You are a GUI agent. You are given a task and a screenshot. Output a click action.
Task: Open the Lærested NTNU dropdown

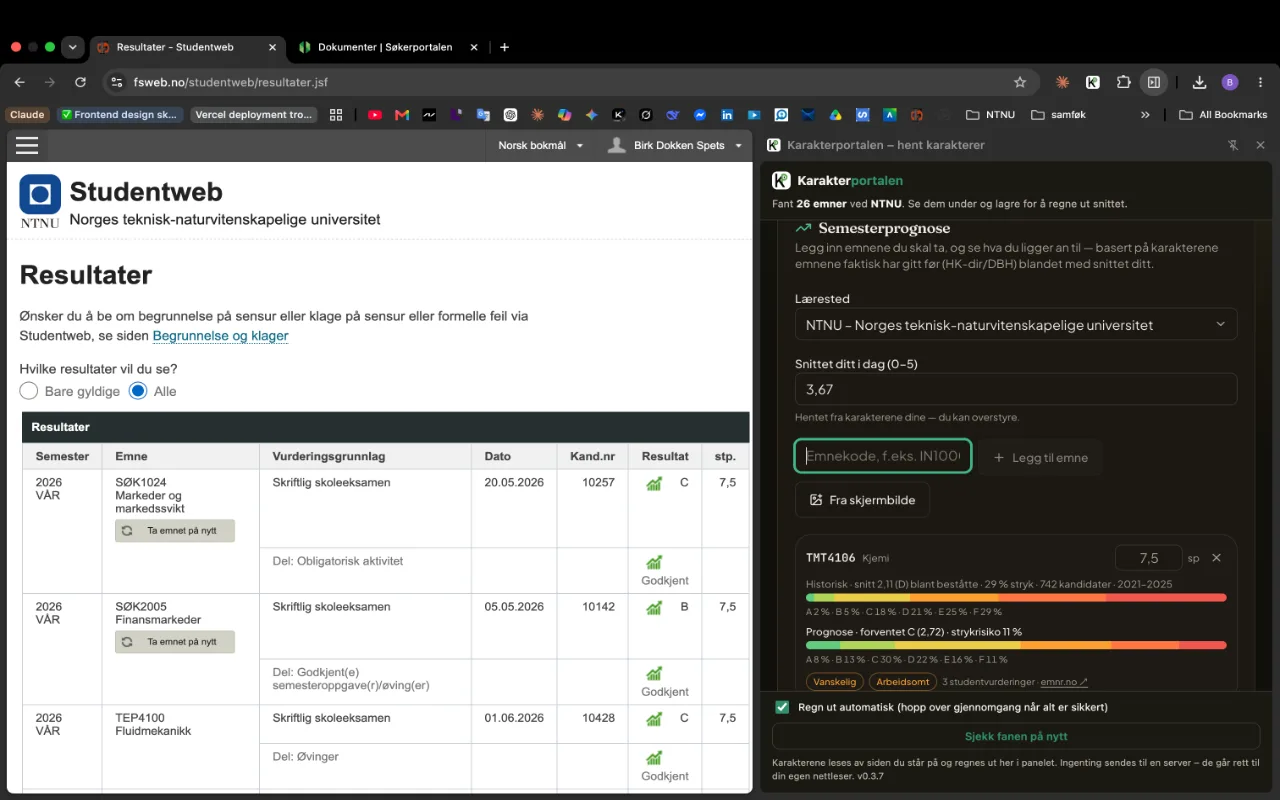point(1016,325)
